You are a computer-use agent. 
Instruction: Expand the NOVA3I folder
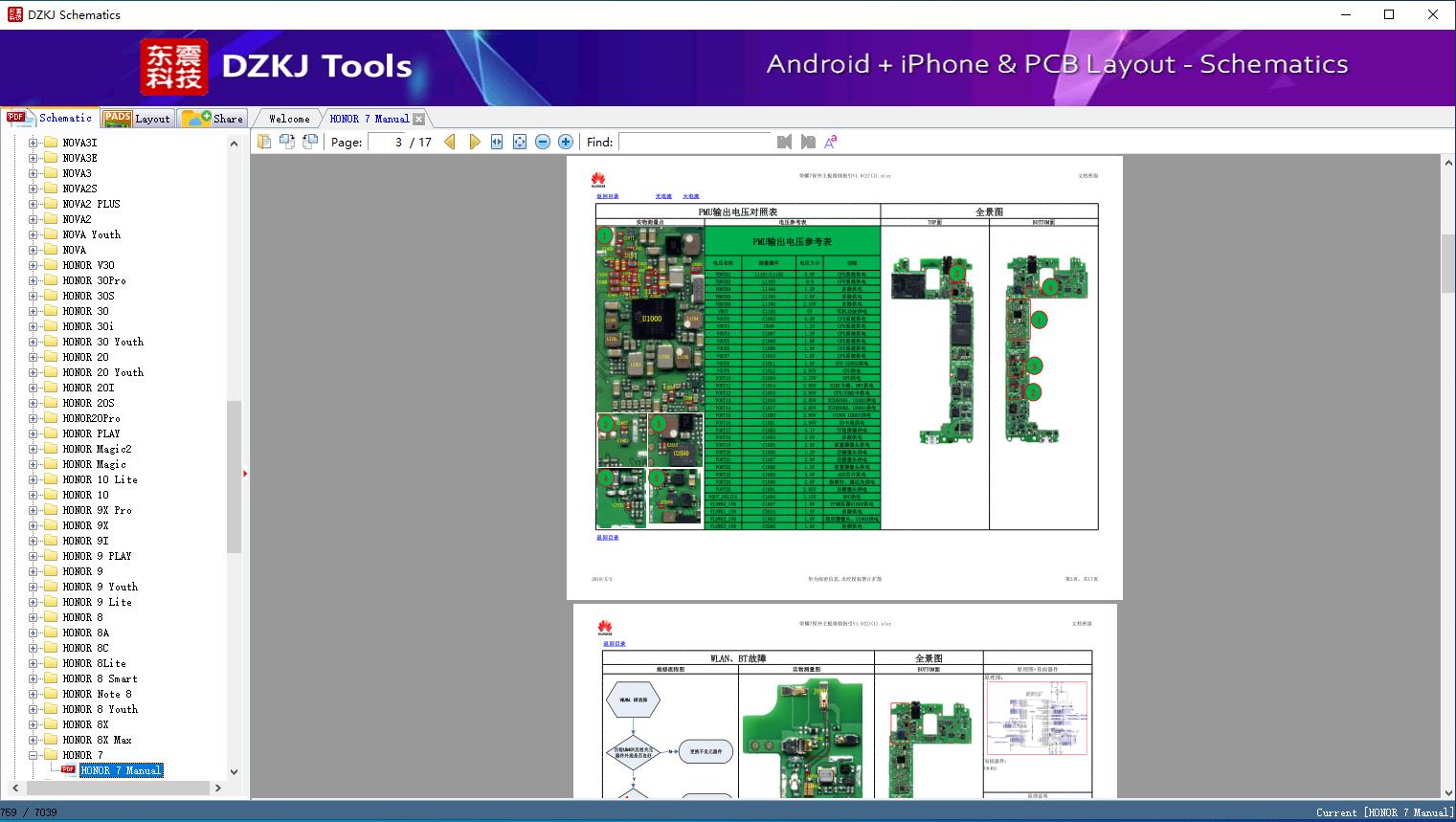34,143
